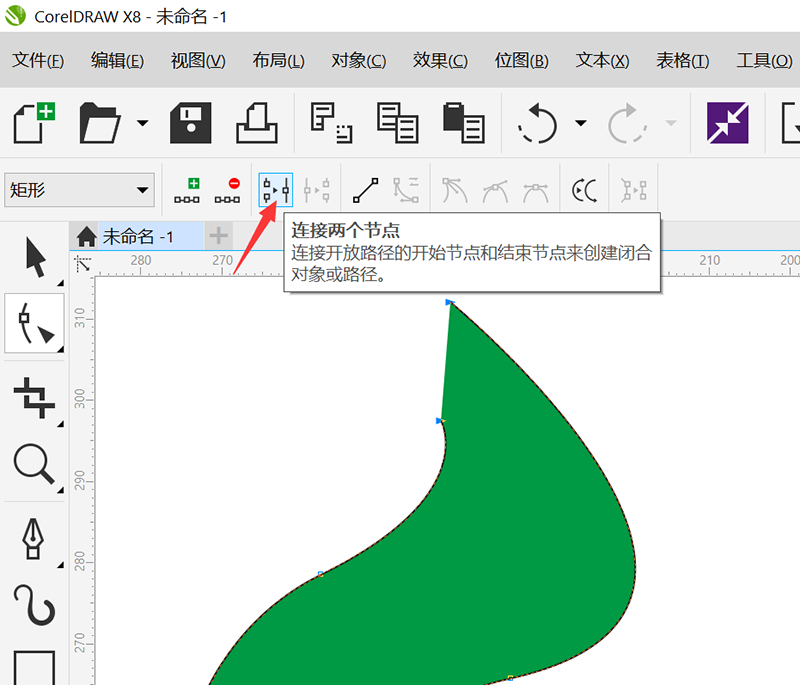Screen dimensions: 800x685
Task: Expand the Undo history dropdown arrow
Action: pos(581,123)
